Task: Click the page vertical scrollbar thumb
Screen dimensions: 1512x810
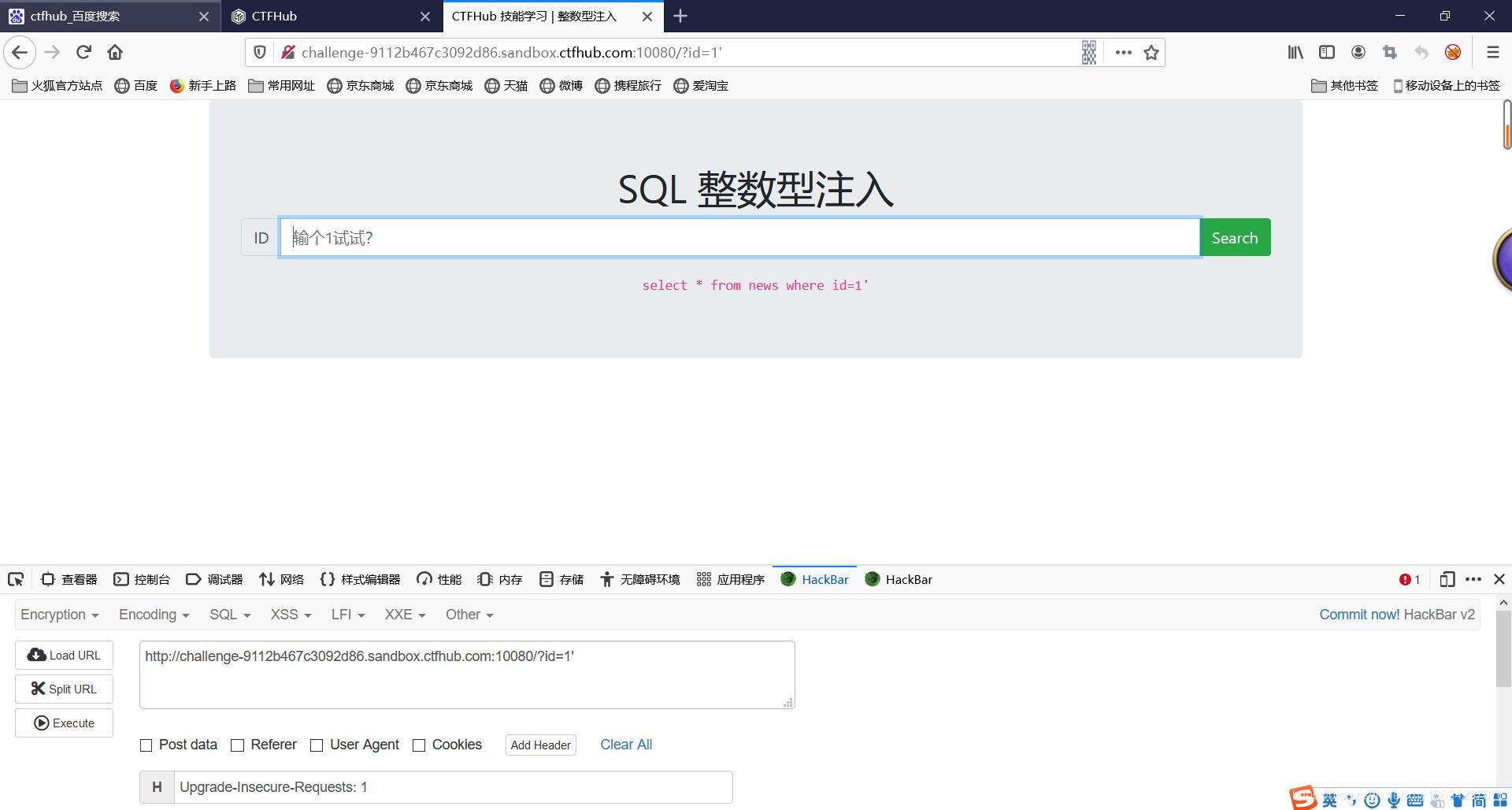Action: (1506, 124)
